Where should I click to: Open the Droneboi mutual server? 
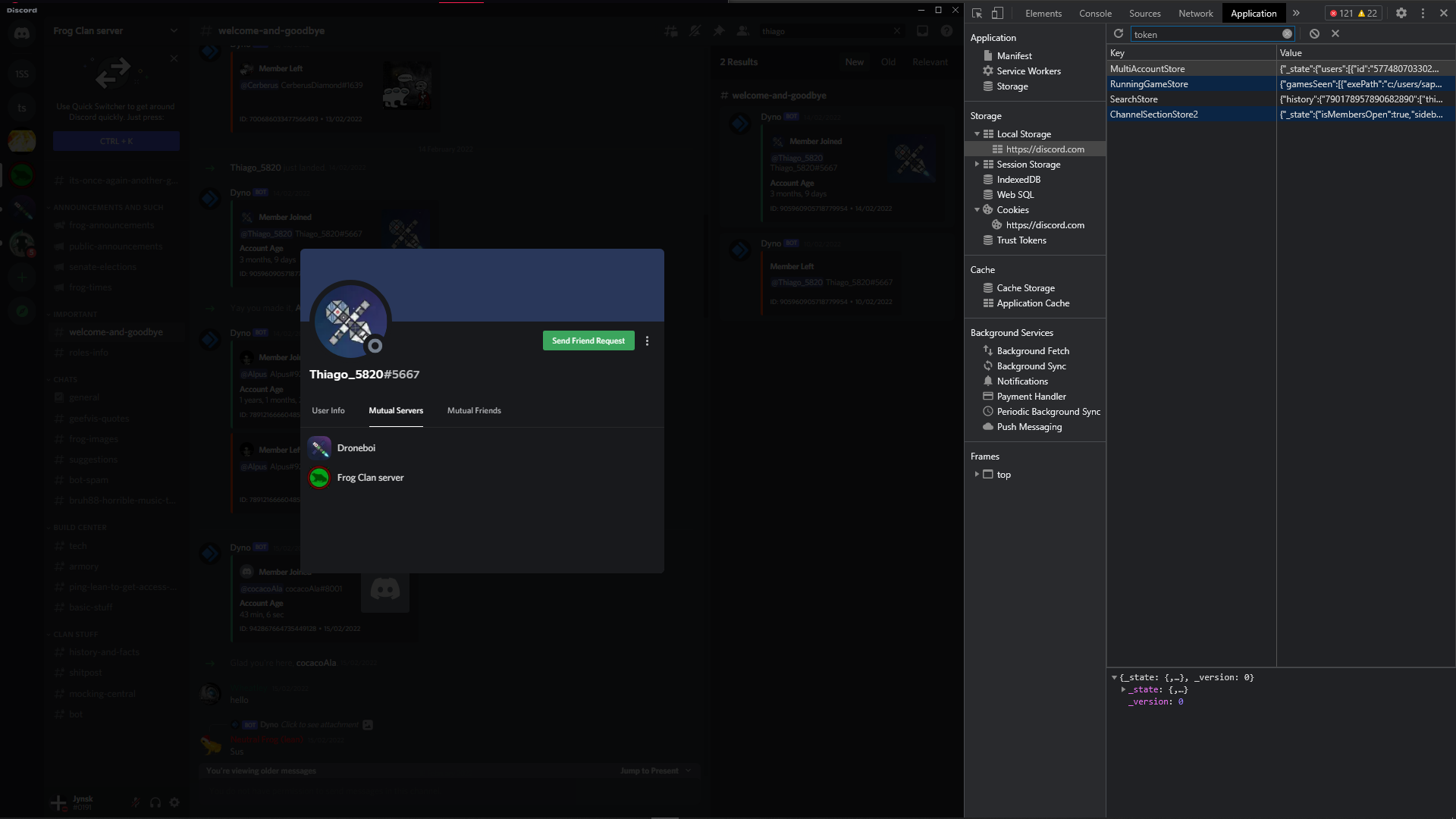(x=356, y=448)
